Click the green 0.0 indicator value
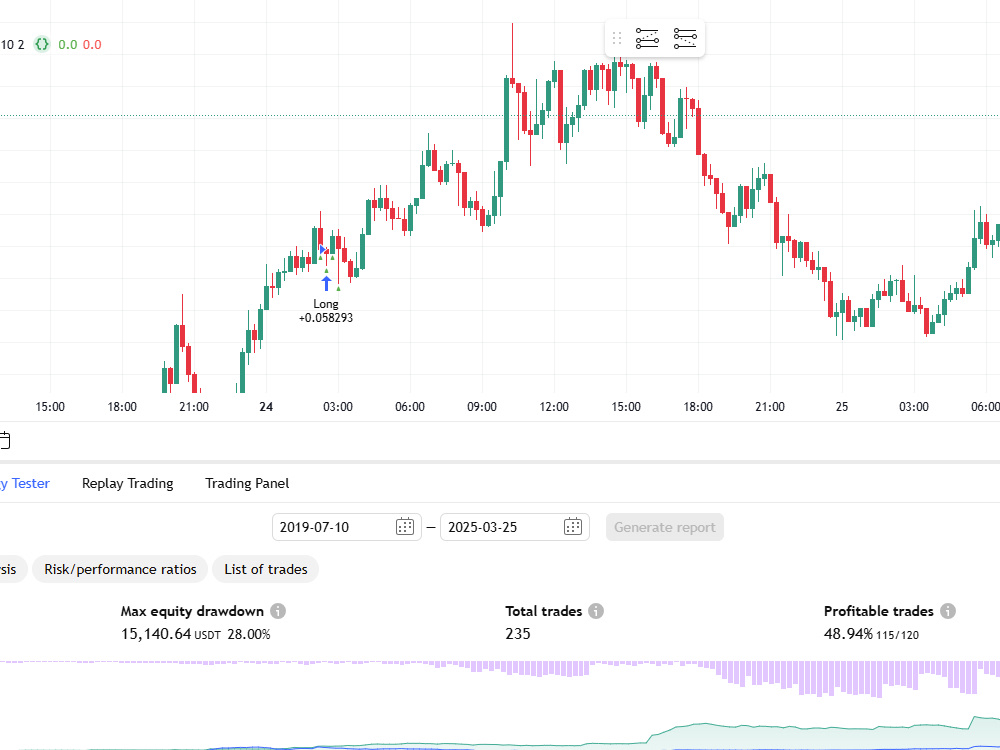The image size is (1000, 750). 68,45
